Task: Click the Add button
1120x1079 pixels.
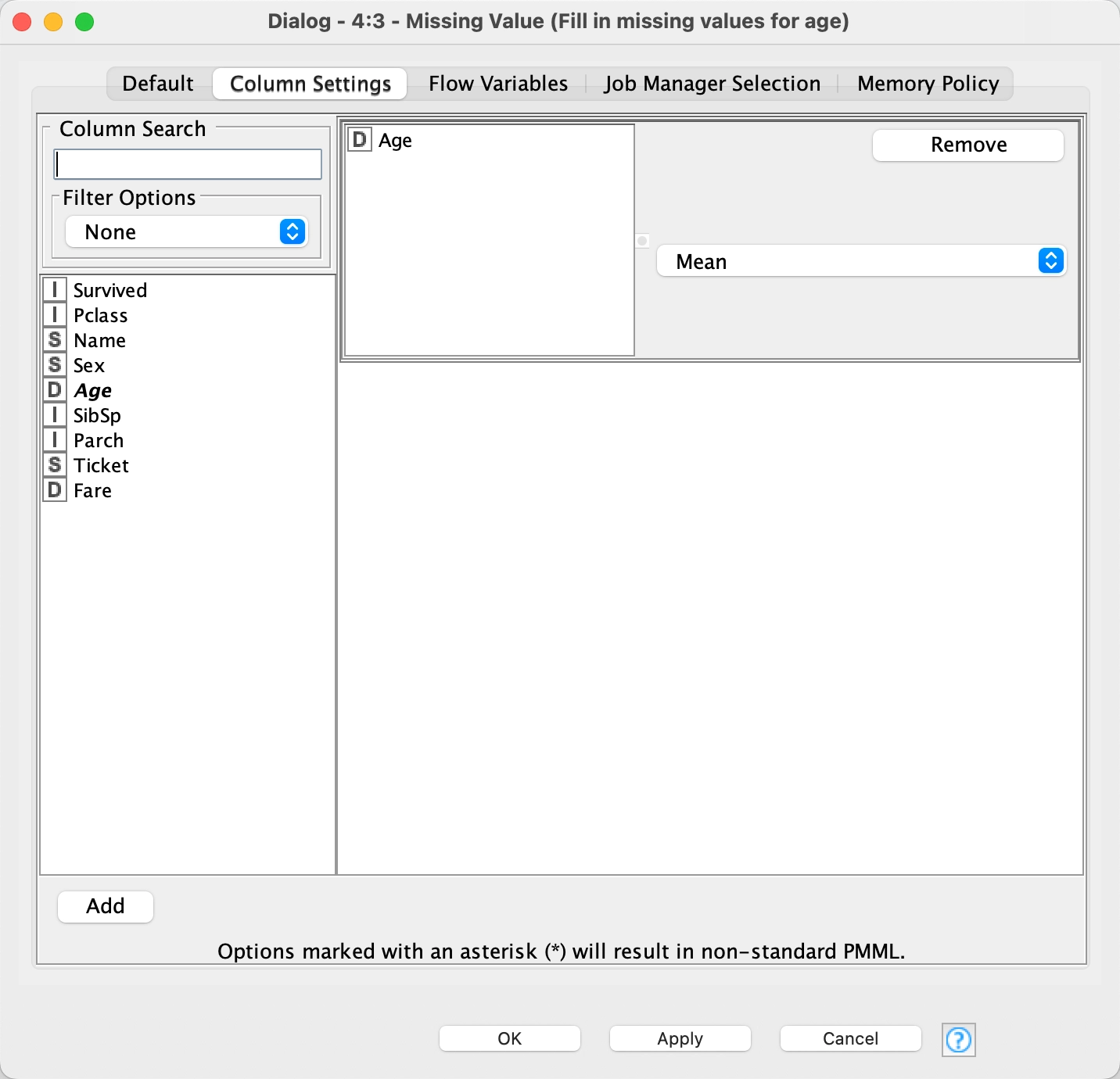Action: tap(106, 906)
